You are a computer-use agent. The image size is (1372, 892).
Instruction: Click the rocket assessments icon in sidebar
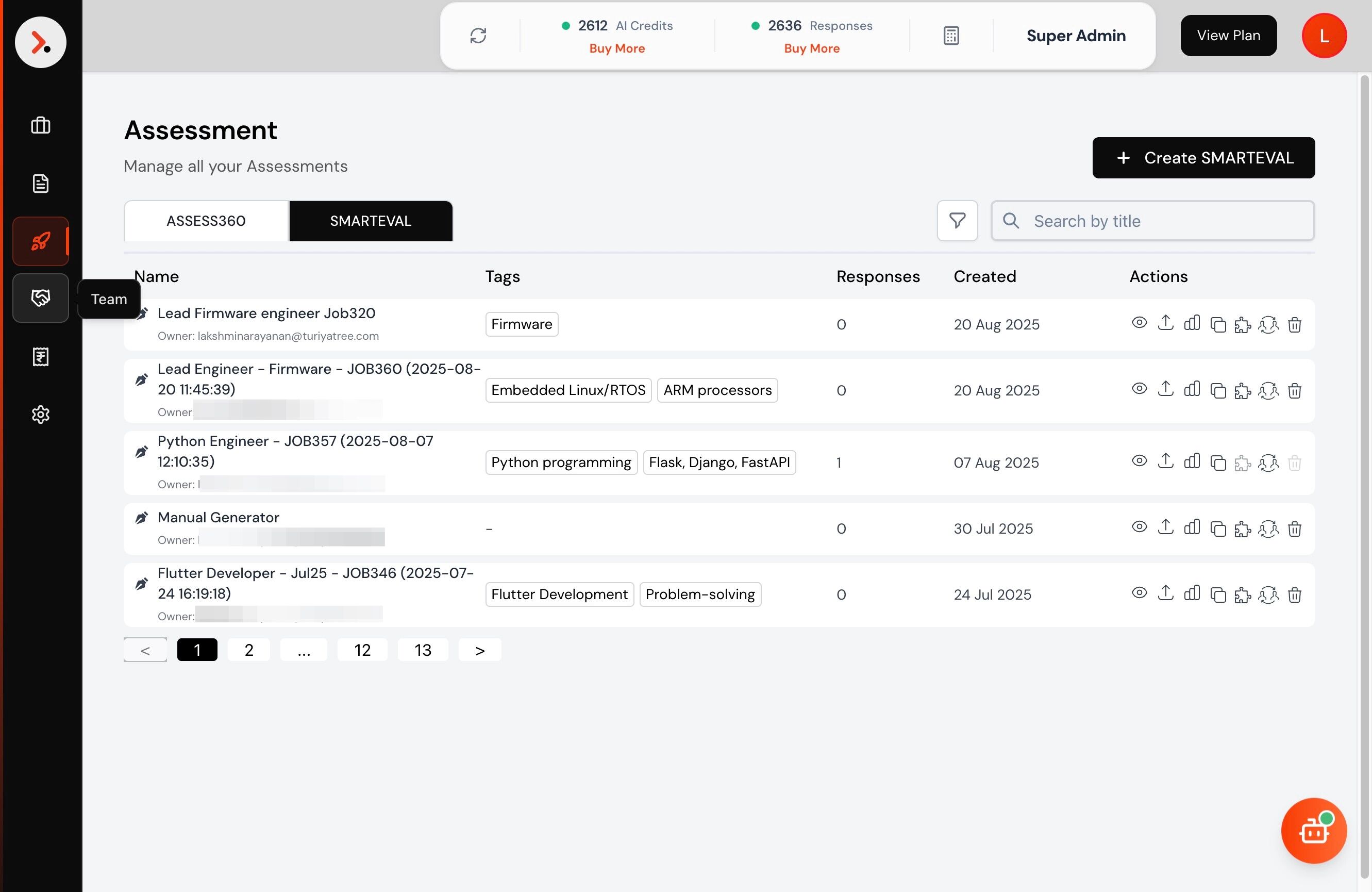tap(40, 241)
